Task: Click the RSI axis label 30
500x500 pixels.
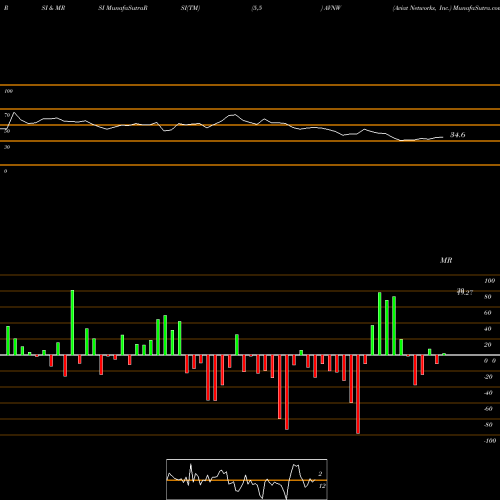Action: (7, 147)
